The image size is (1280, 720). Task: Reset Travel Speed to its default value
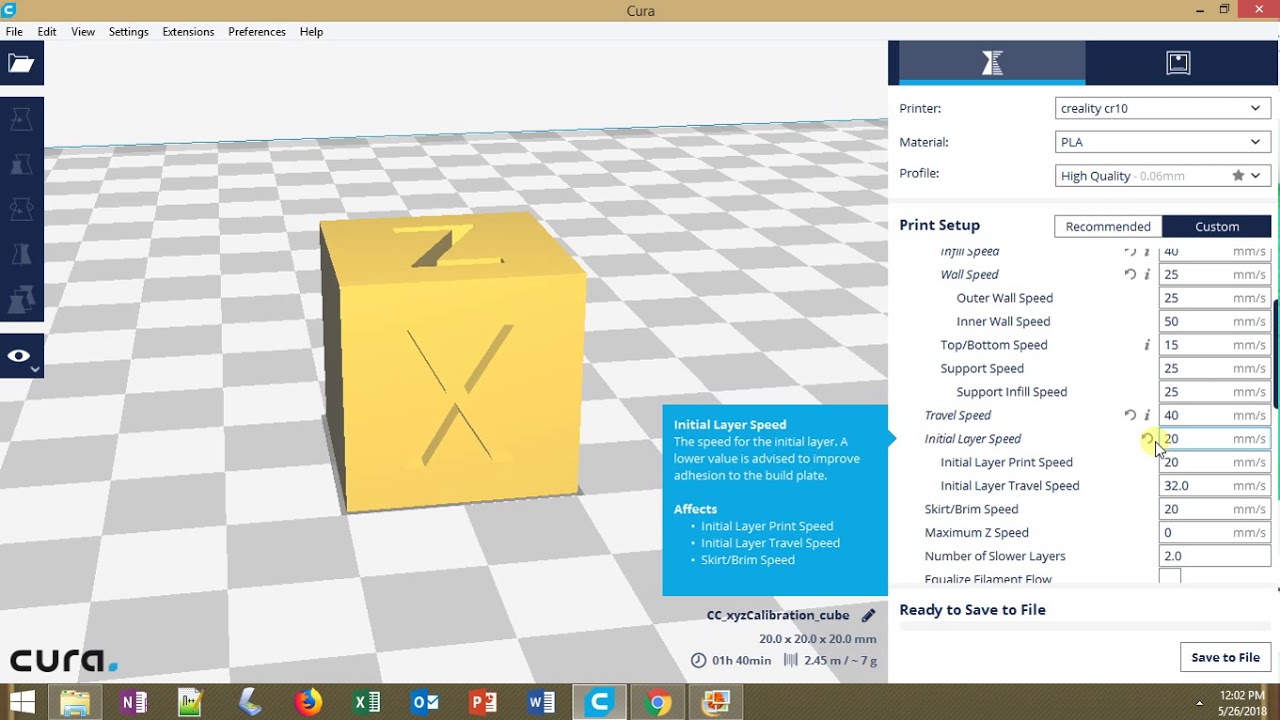pyautogui.click(x=1130, y=416)
